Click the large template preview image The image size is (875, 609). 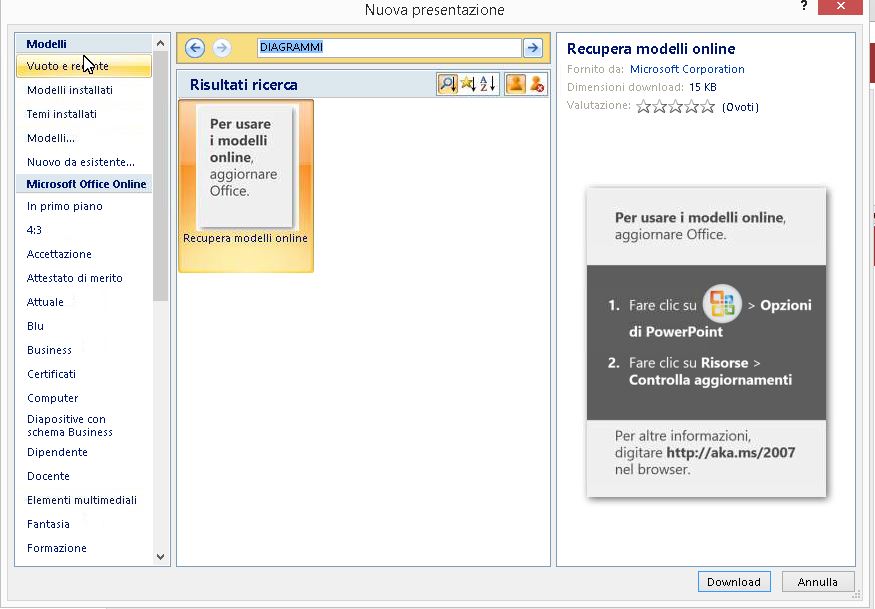(706, 342)
